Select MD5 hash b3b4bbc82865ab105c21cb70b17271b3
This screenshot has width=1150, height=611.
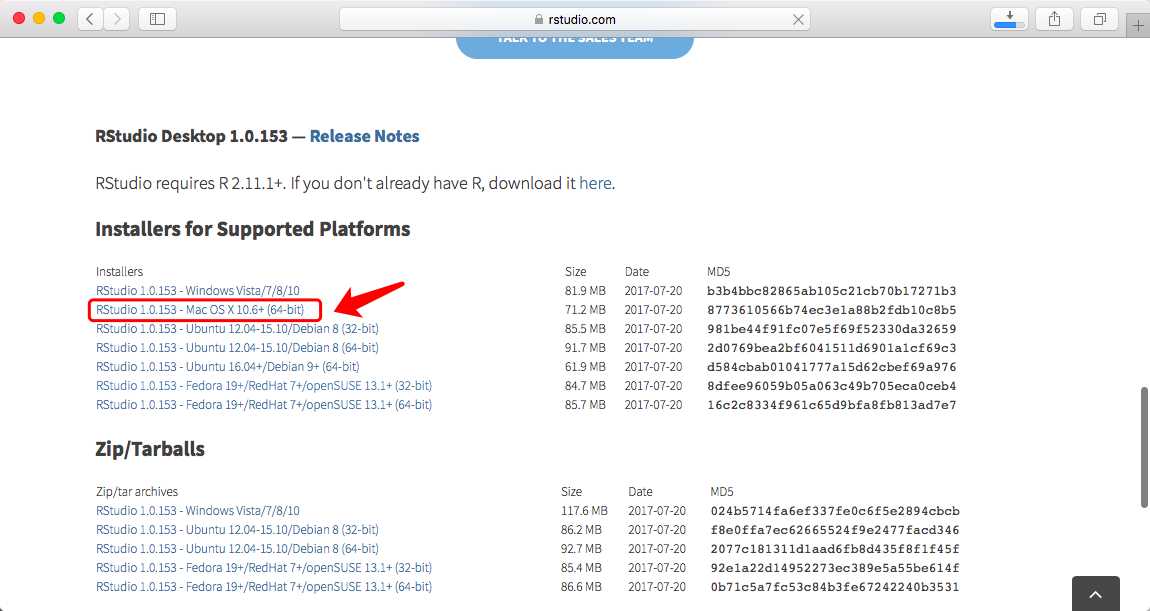(x=832, y=291)
